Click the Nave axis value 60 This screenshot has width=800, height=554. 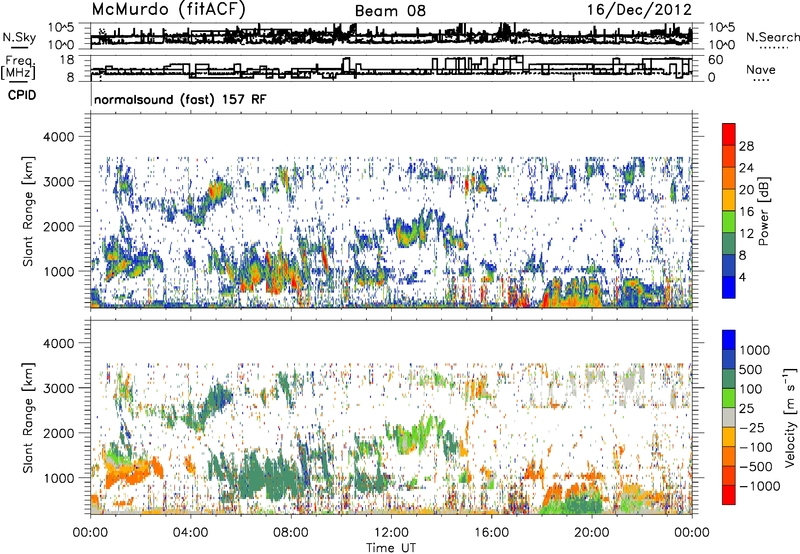click(x=716, y=60)
